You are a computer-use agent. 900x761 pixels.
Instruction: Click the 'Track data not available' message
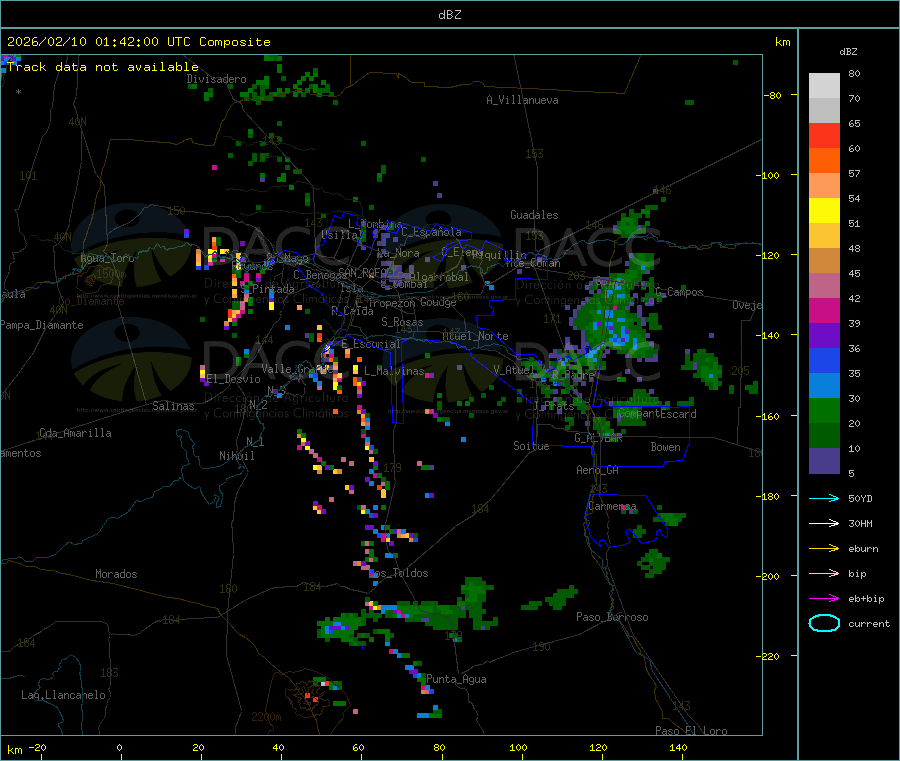click(x=103, y=67)
